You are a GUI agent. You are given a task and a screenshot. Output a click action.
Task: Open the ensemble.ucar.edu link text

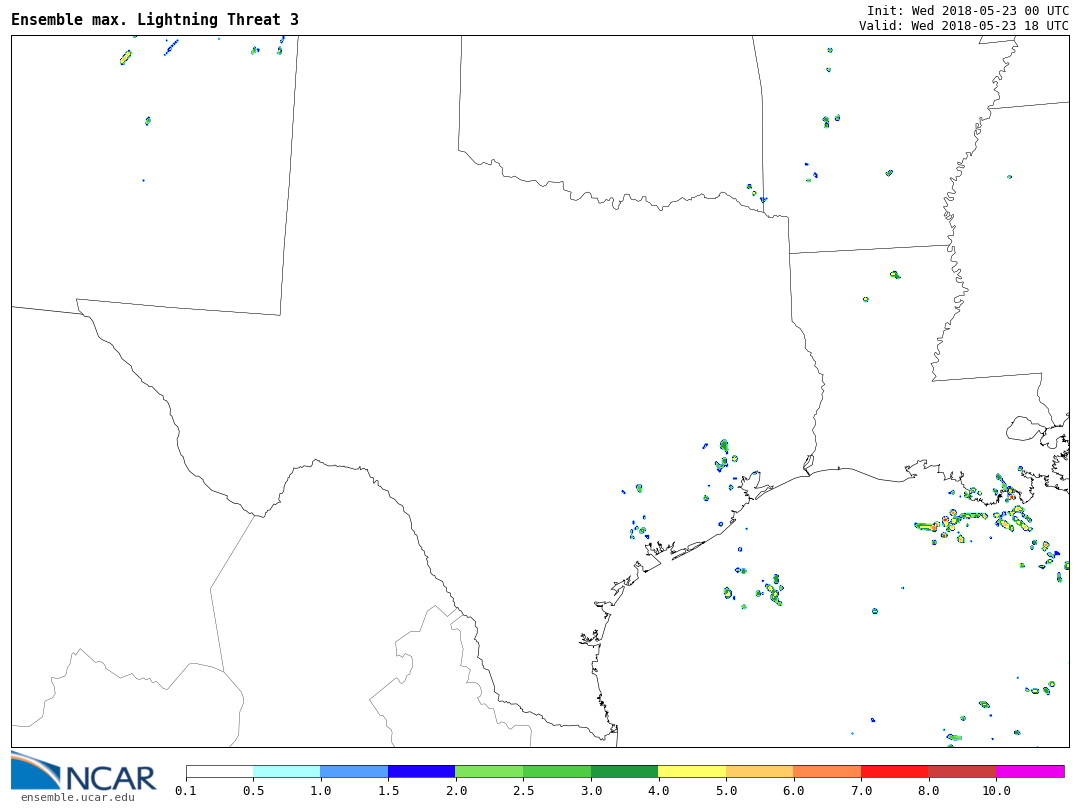[x=77, y=797]
